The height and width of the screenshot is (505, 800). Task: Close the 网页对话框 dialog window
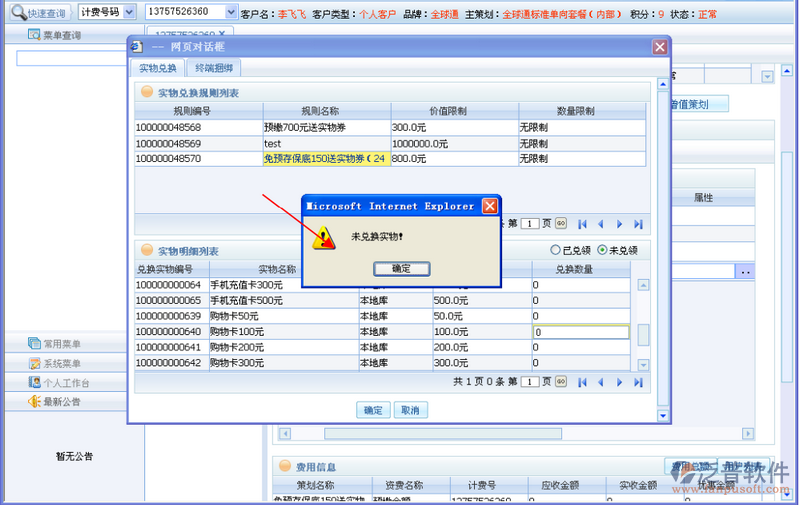click(660, 47)
